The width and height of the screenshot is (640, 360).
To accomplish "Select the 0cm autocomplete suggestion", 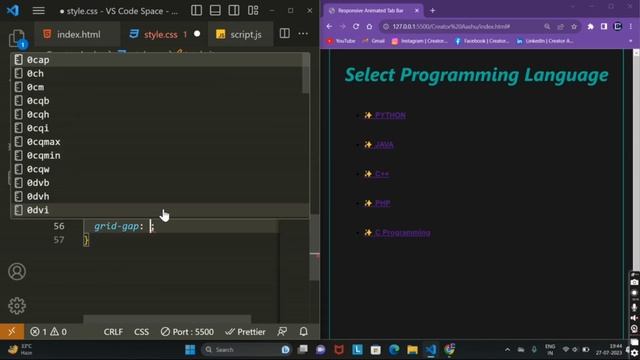I will coord(160,87).
